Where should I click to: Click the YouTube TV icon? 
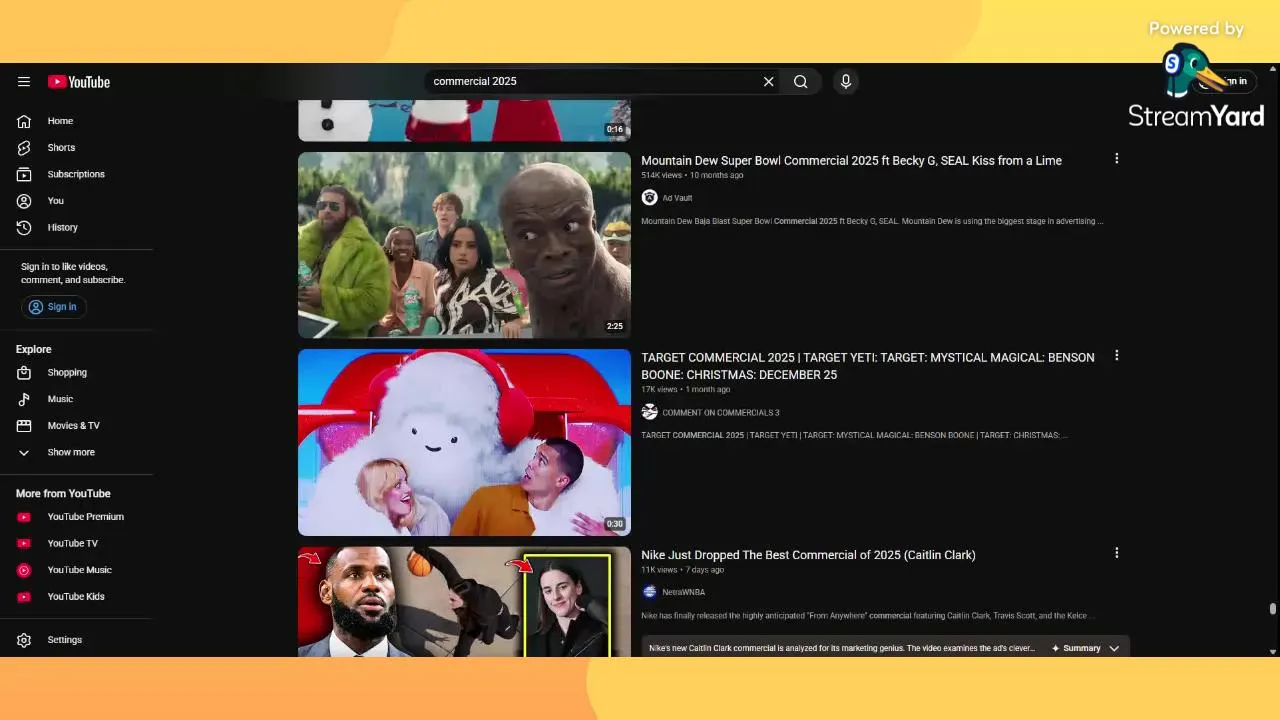point(24,544)
